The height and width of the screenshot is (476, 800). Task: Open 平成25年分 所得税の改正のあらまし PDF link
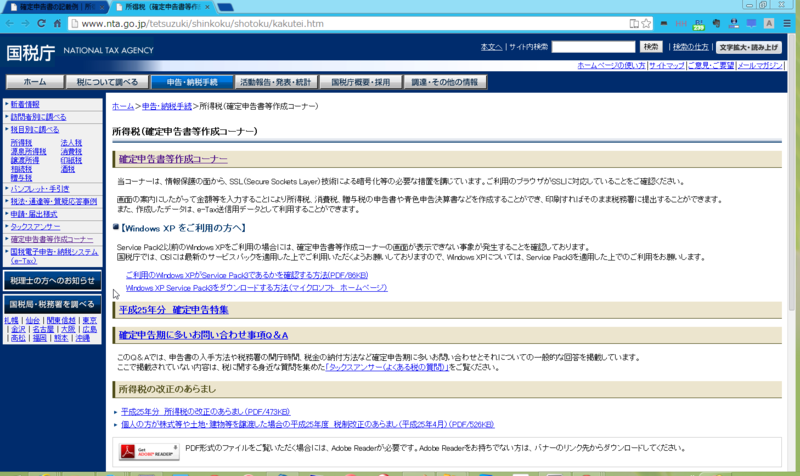pos(206,412)
